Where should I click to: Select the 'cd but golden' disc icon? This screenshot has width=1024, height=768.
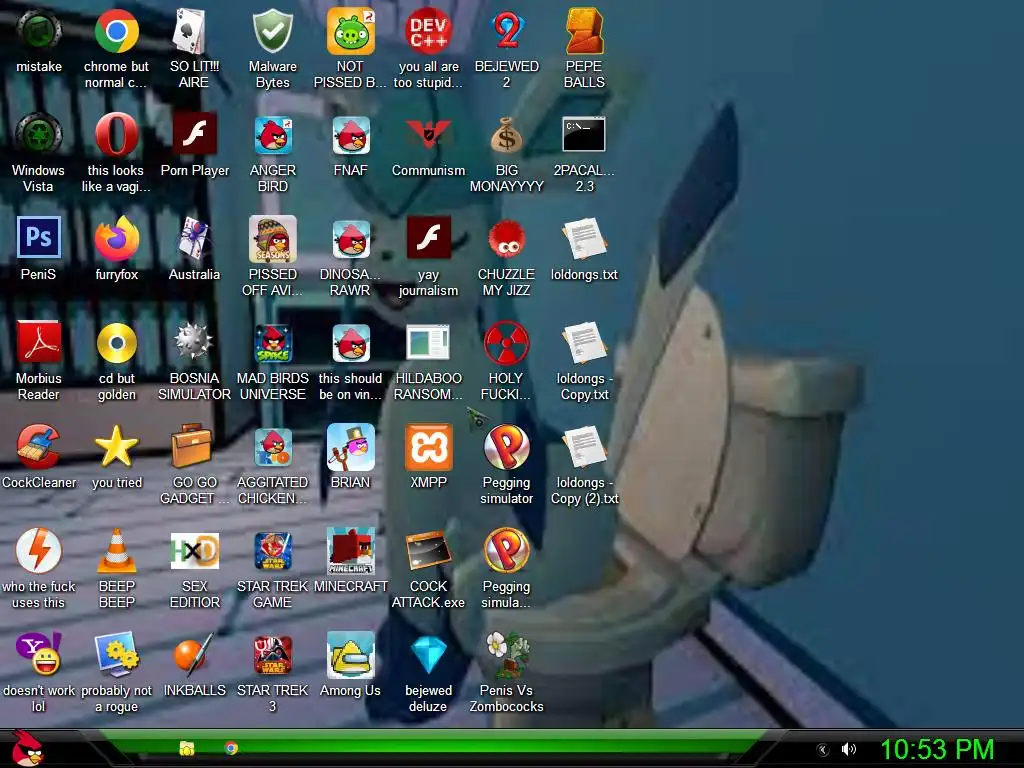pyautogui.click(x=116, y=342)
